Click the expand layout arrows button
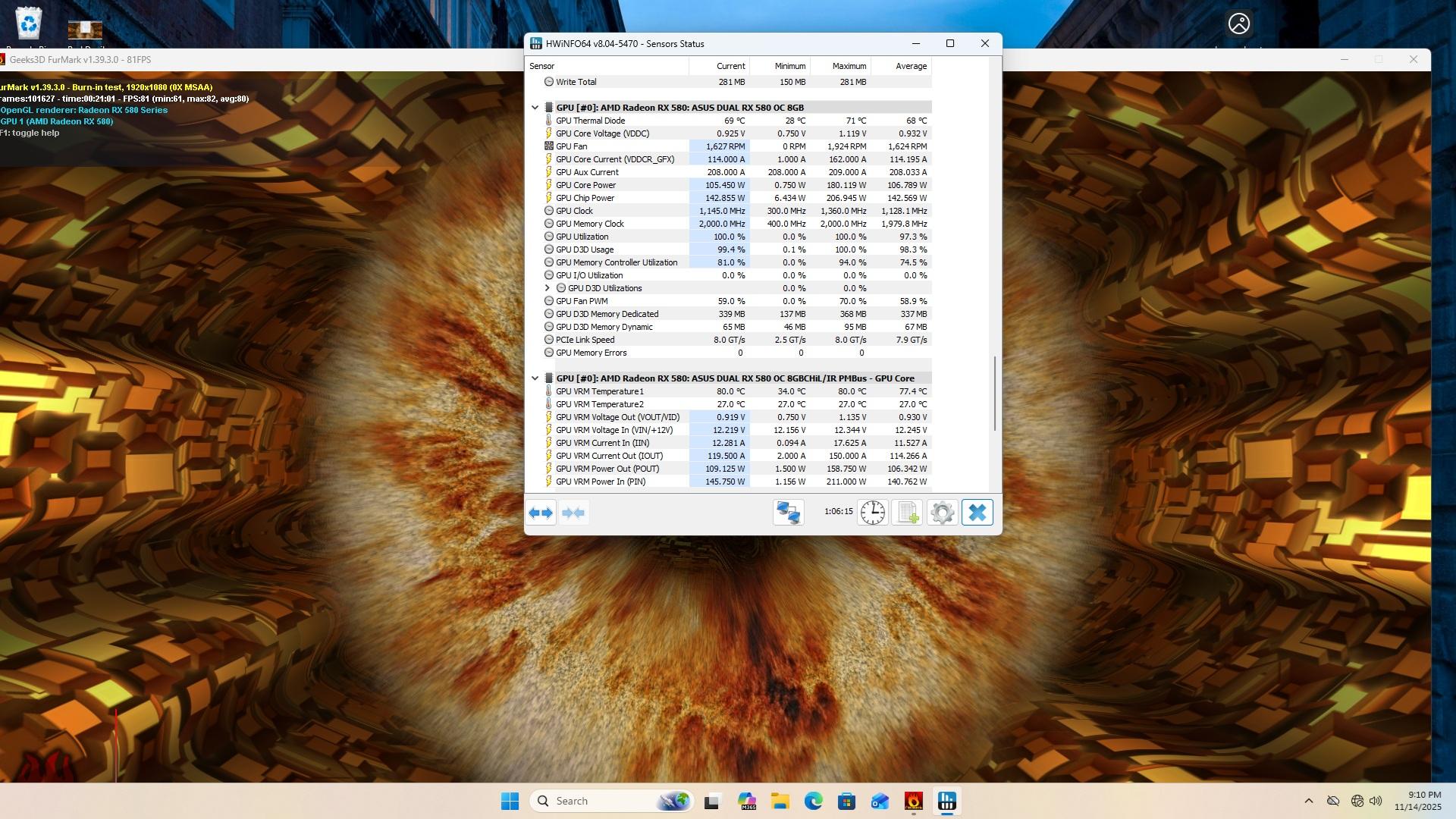The image size is (1456, 819). click(541, 513)
